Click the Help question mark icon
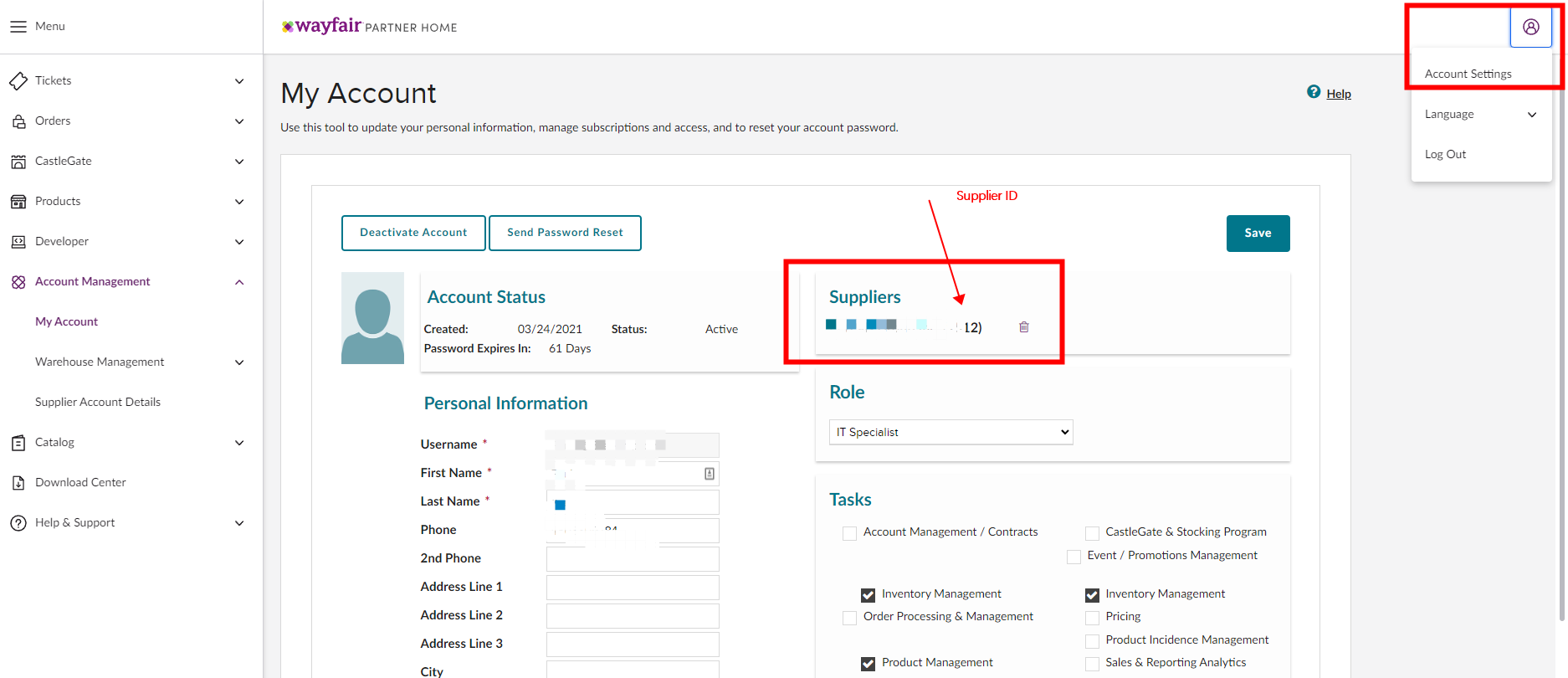 1314,92
